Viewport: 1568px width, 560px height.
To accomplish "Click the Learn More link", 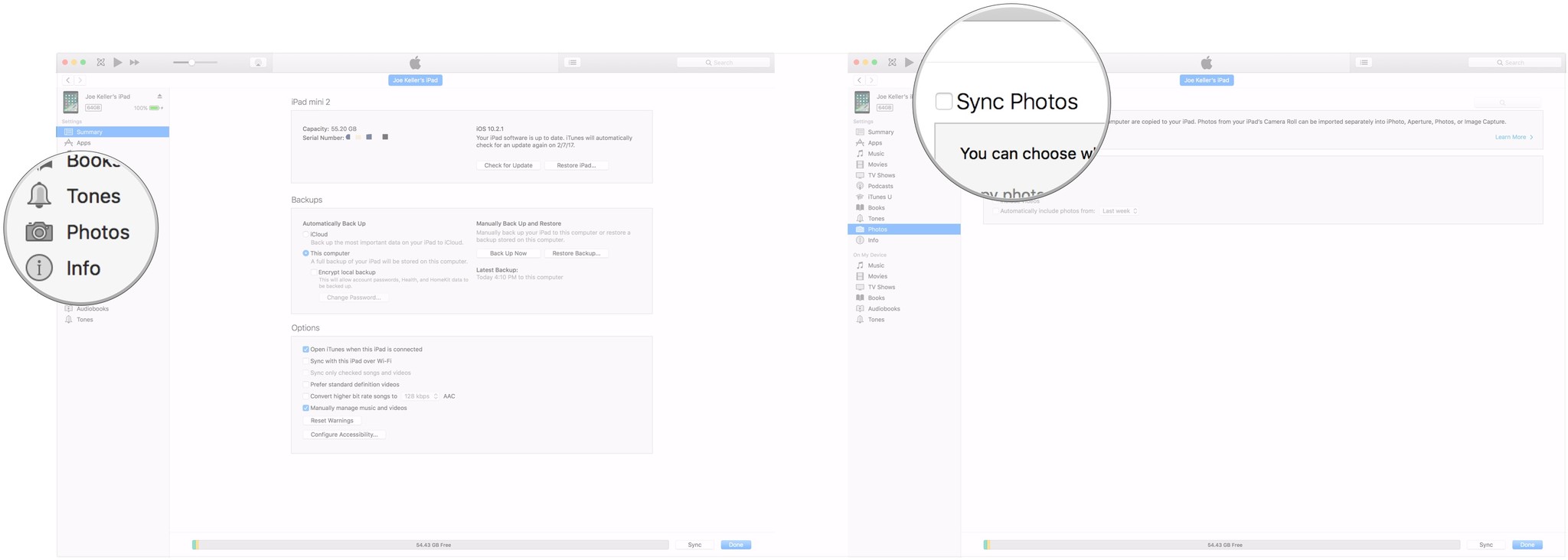I will pyautogui.click(x=1514, y=138).
